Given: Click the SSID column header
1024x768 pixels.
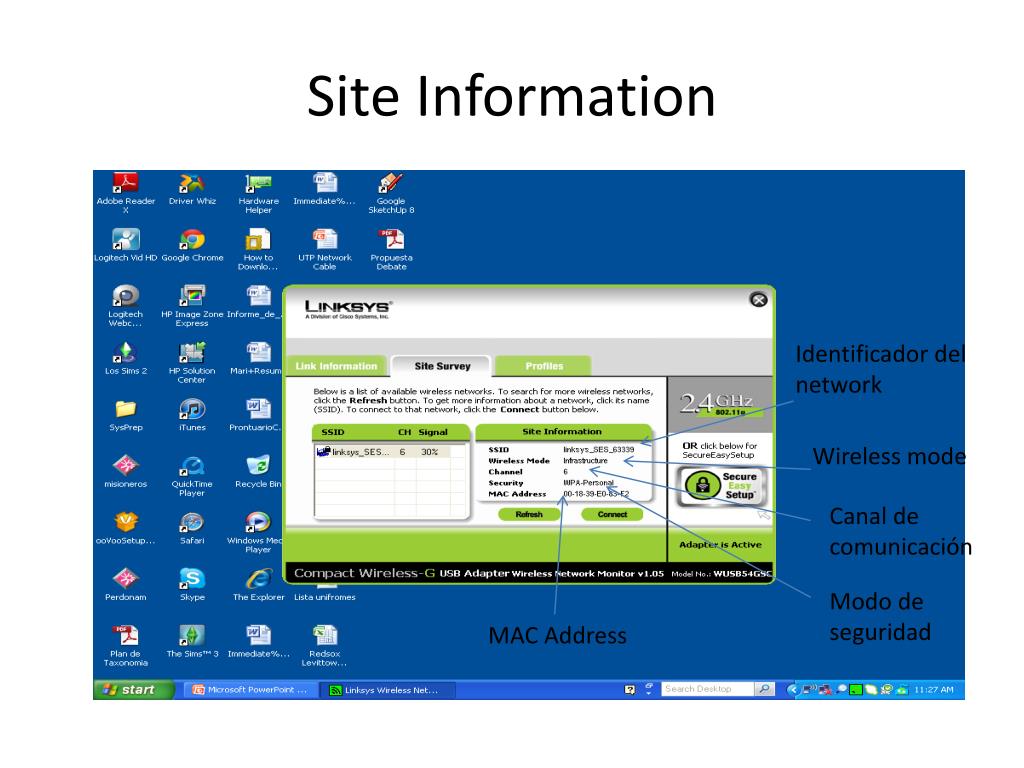Looking at the screenshot, I should coord(332,432).
